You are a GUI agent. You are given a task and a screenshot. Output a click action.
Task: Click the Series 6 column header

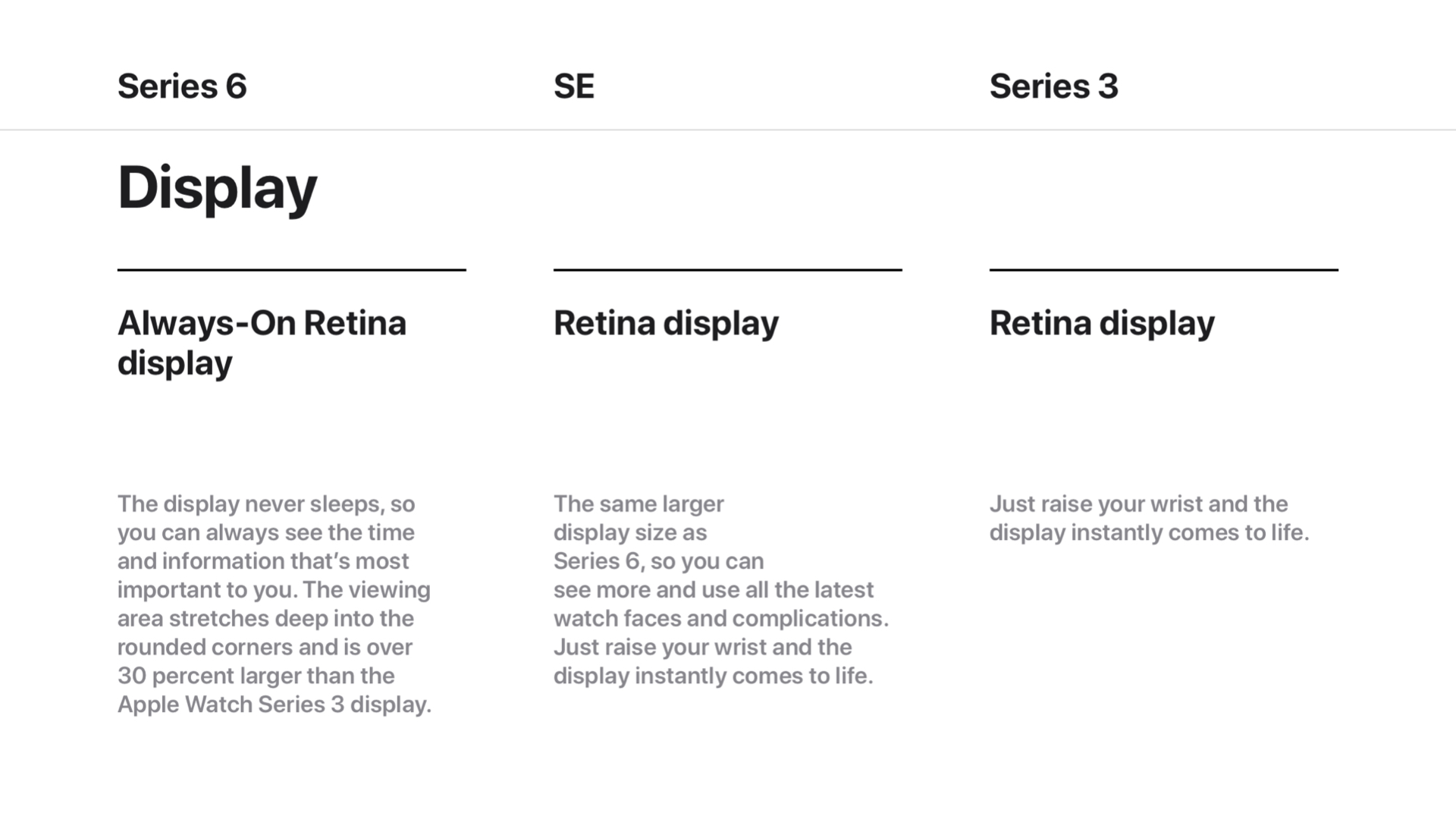pyautogui.click(x=182, y=86)
